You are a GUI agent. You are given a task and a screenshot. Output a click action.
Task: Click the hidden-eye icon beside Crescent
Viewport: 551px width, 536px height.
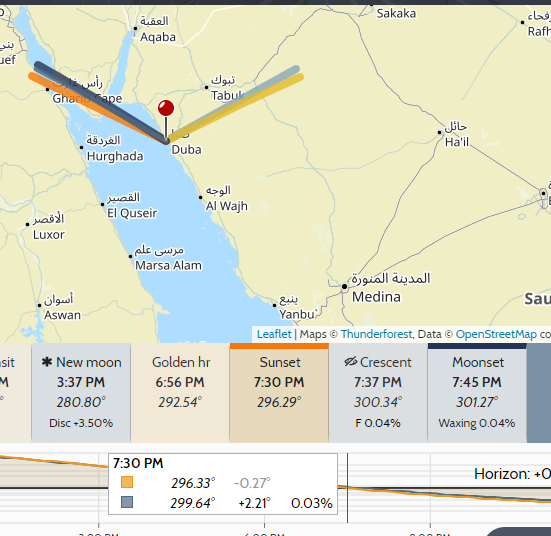pyautogui.click(x=351, y=361)
